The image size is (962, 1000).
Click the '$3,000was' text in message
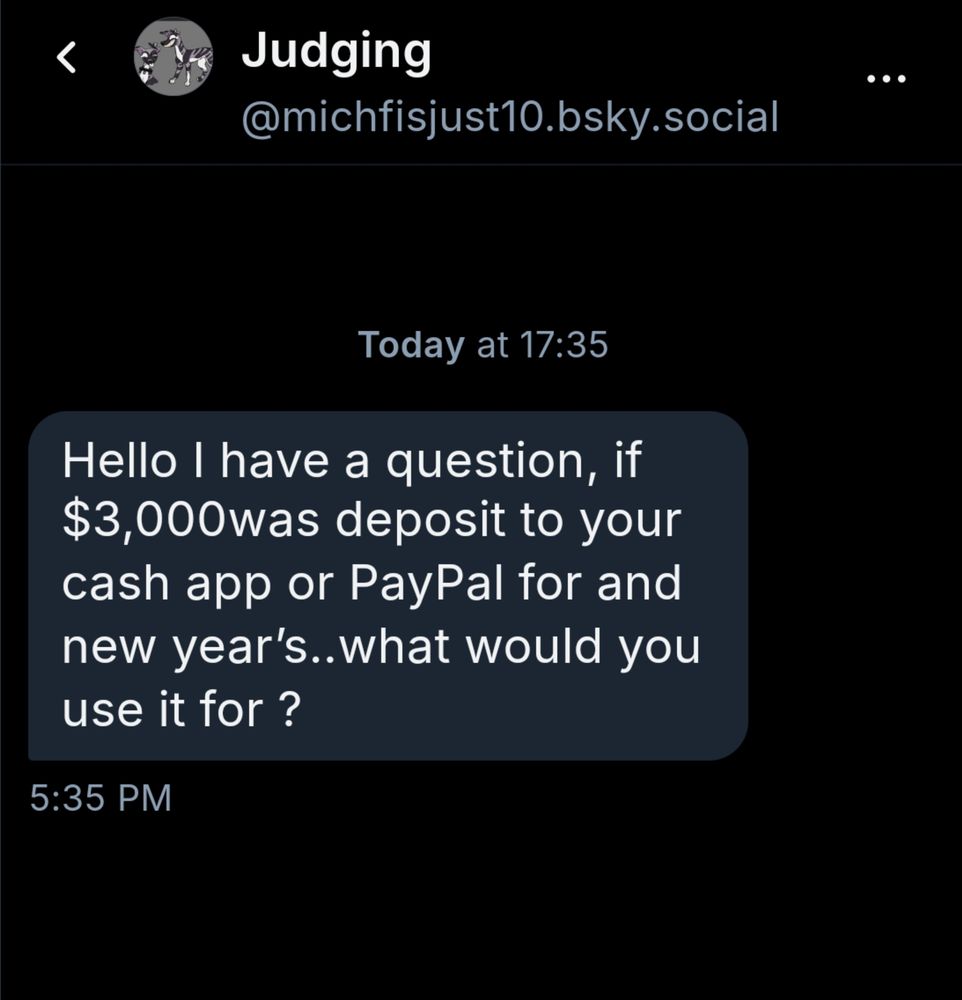191,522
